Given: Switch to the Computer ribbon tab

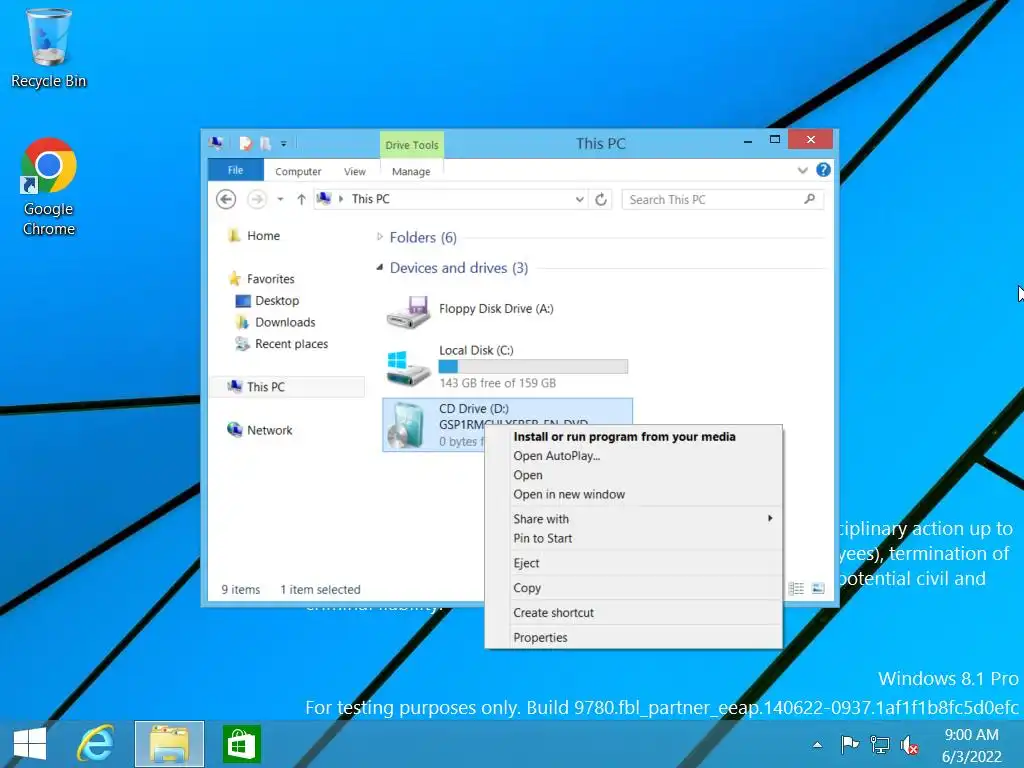Looking at the screenshot, I should pos(298,171).
